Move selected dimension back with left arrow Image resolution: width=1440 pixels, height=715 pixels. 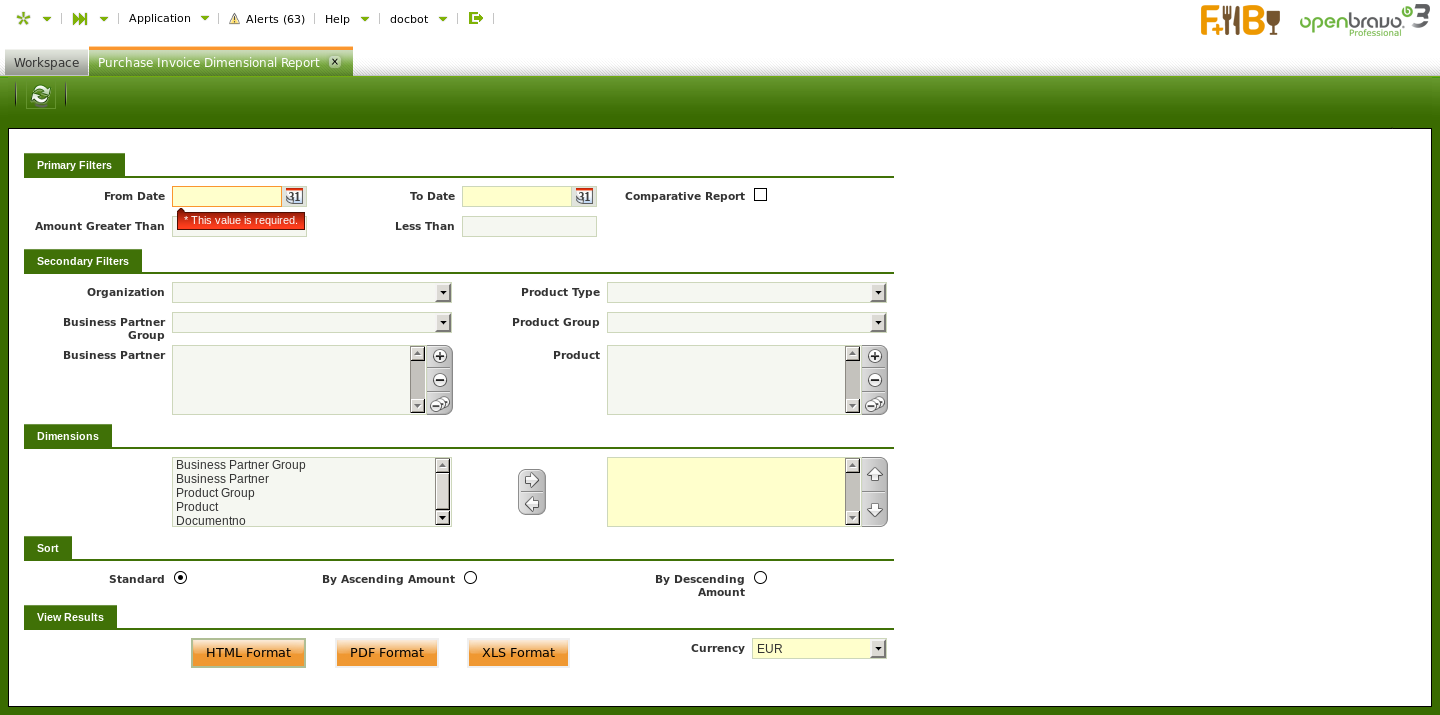(532, 504)
